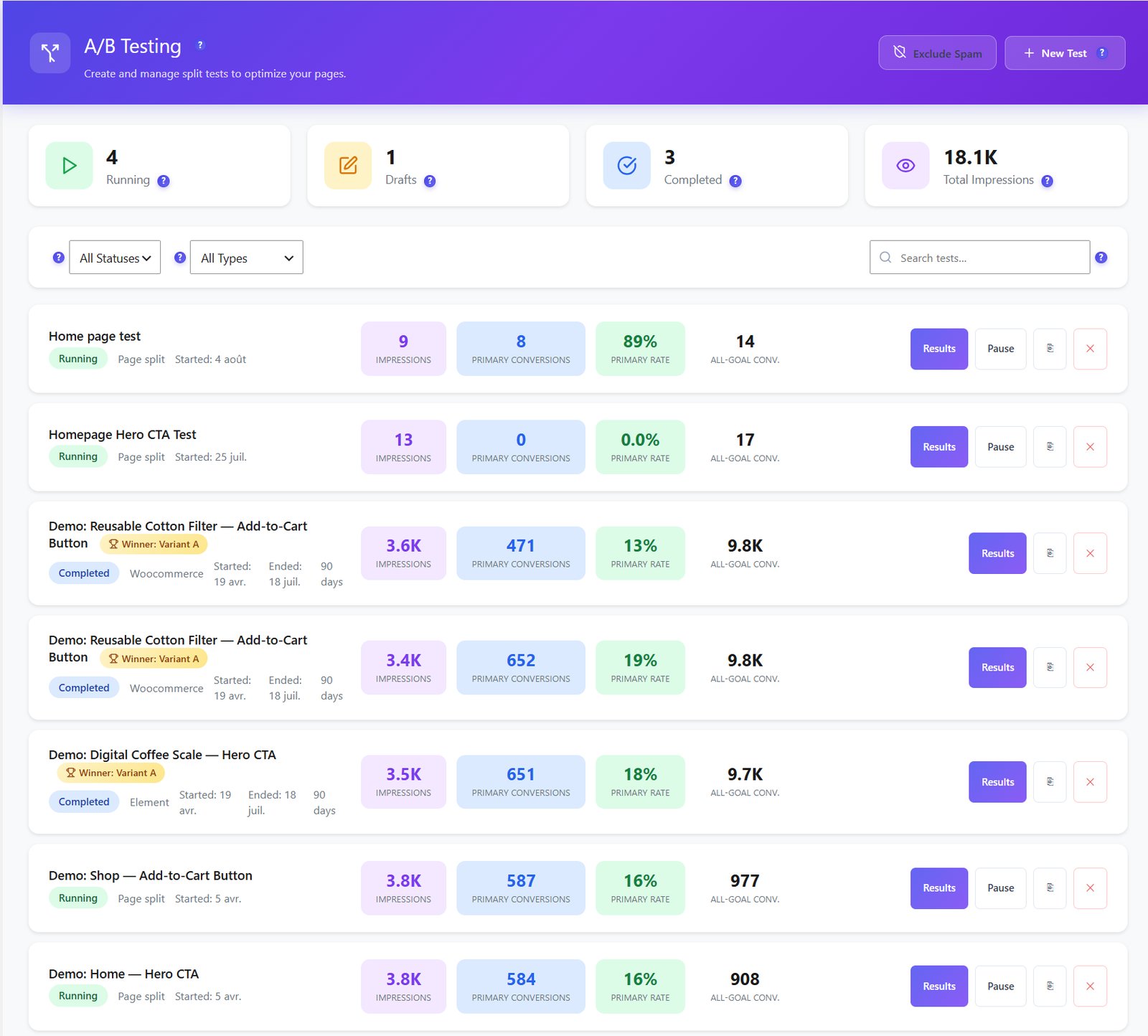The image size is (1148, 1036).
Task: Duplicate the Homepage Hero CTA Test
Action: (x=1050, y=447)
